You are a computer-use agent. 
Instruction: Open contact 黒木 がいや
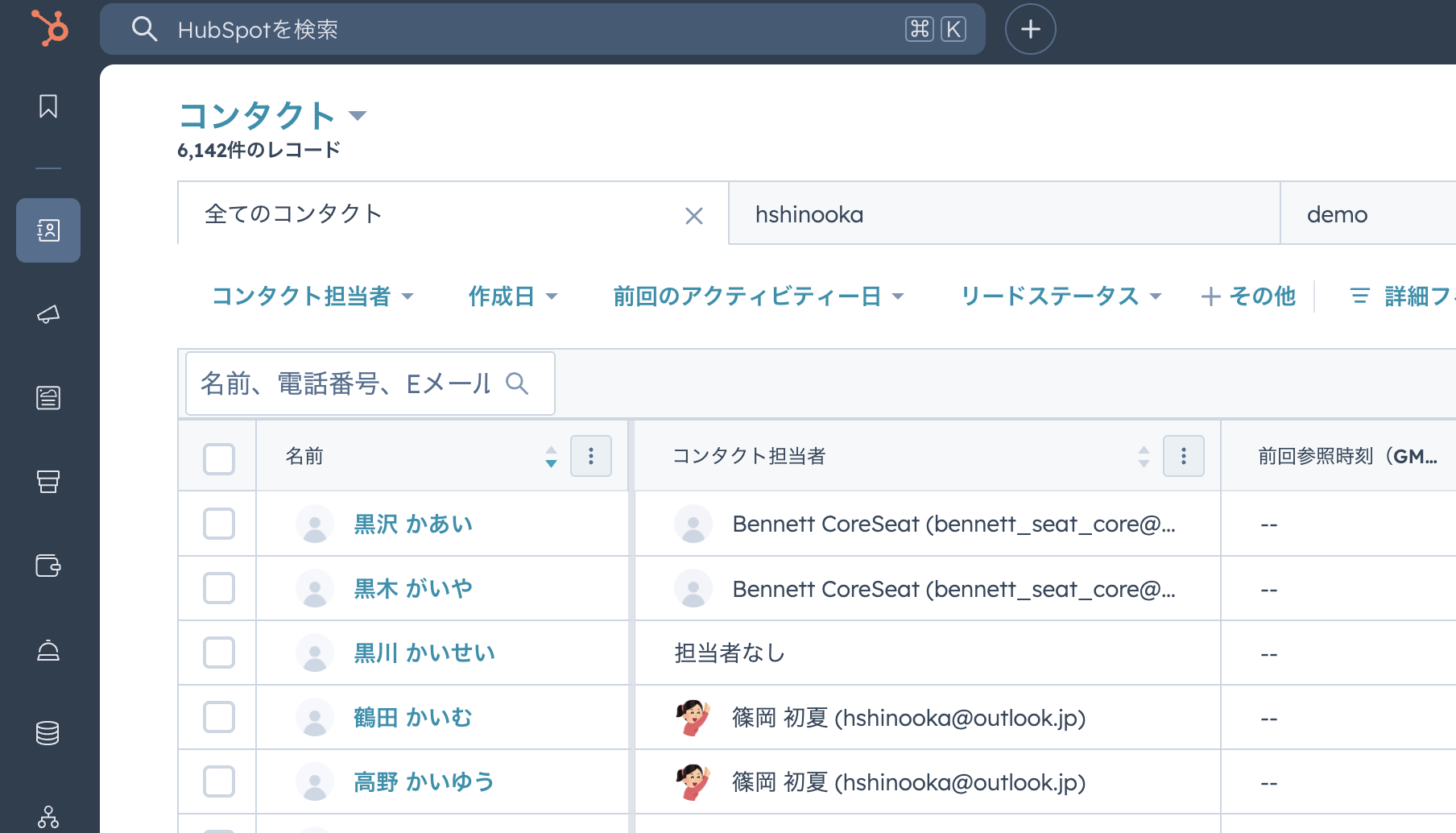pos(413,588)
